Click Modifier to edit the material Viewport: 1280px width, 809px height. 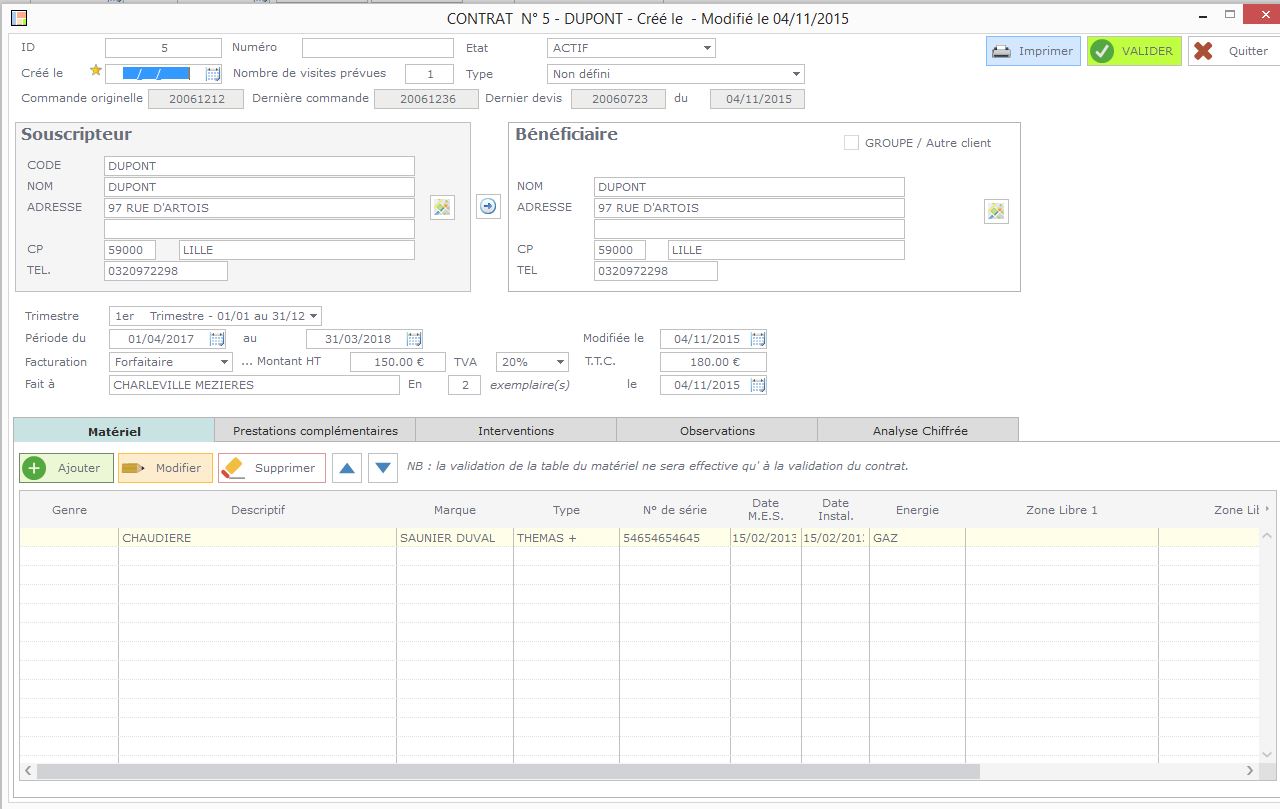click(x=165, y=468)
